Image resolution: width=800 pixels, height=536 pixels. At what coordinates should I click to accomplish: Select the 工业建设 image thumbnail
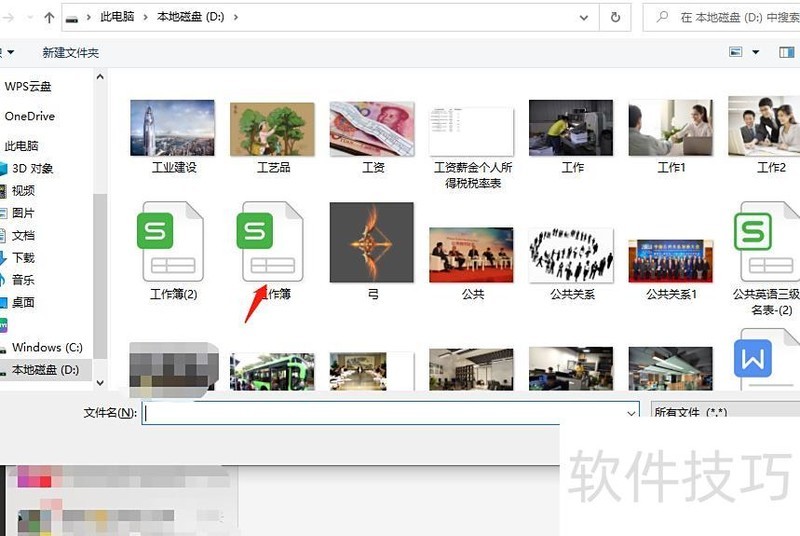coord(172,128)
